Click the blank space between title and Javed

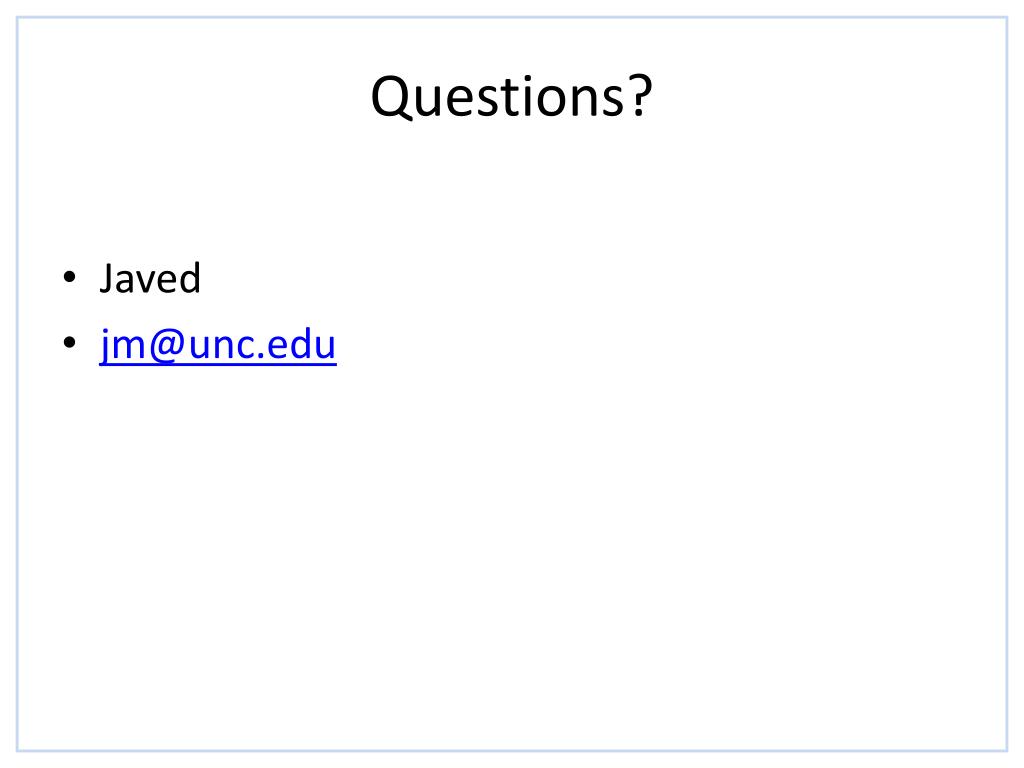512,189
